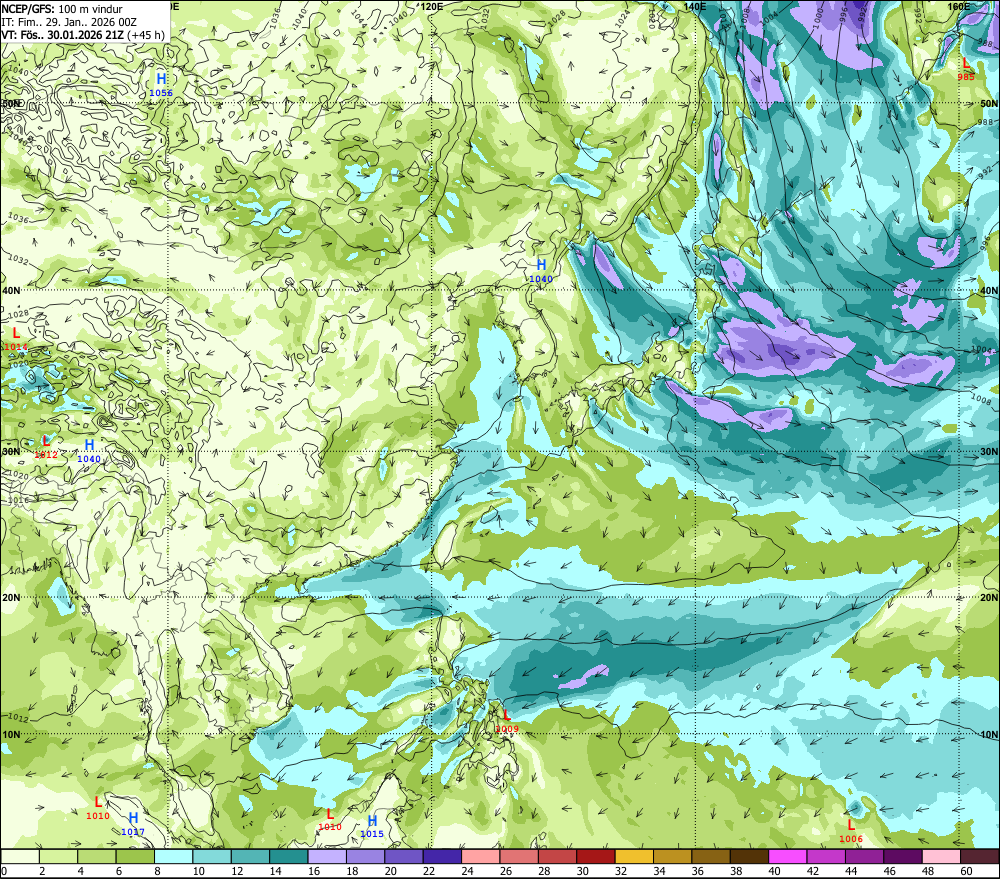Select the L 1010 marker beside H 1017
The width and height of the screenshot is (1000, 879).
pos(98,808)
